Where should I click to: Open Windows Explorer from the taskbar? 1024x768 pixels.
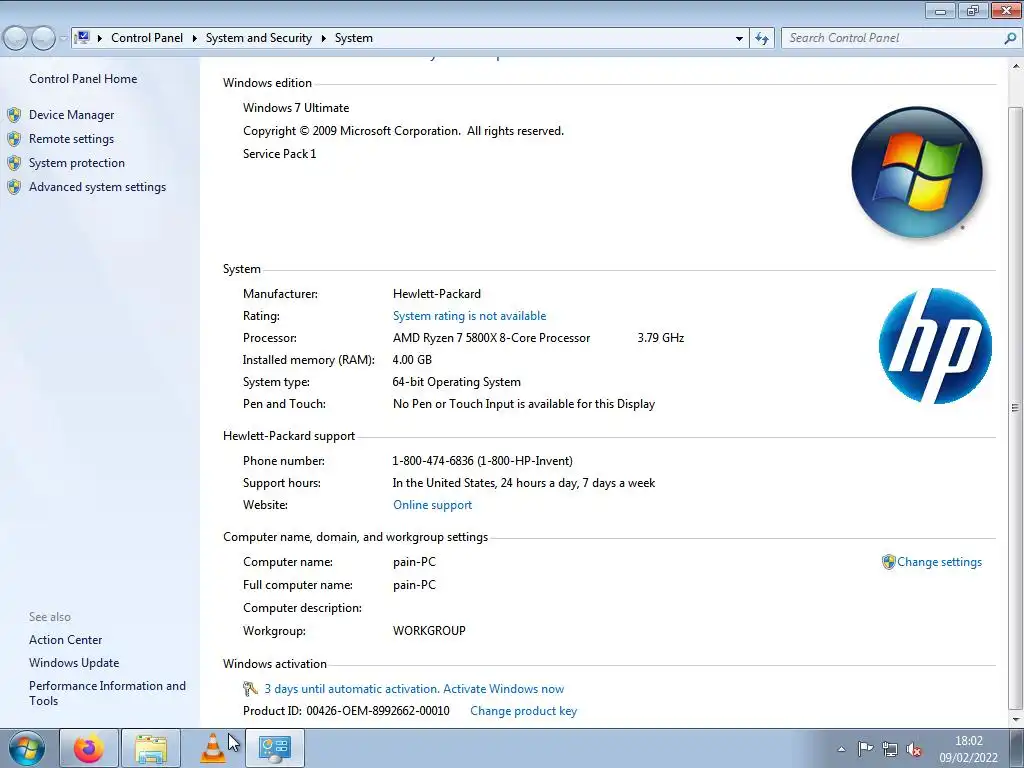[151, 748]
